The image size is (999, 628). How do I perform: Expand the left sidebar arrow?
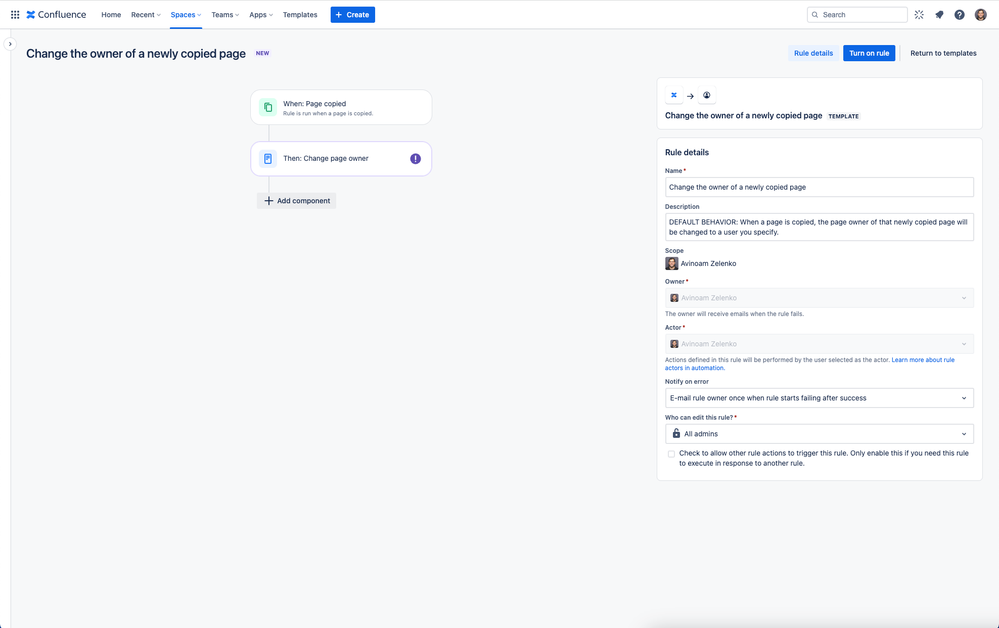click(x=10, y=44)
